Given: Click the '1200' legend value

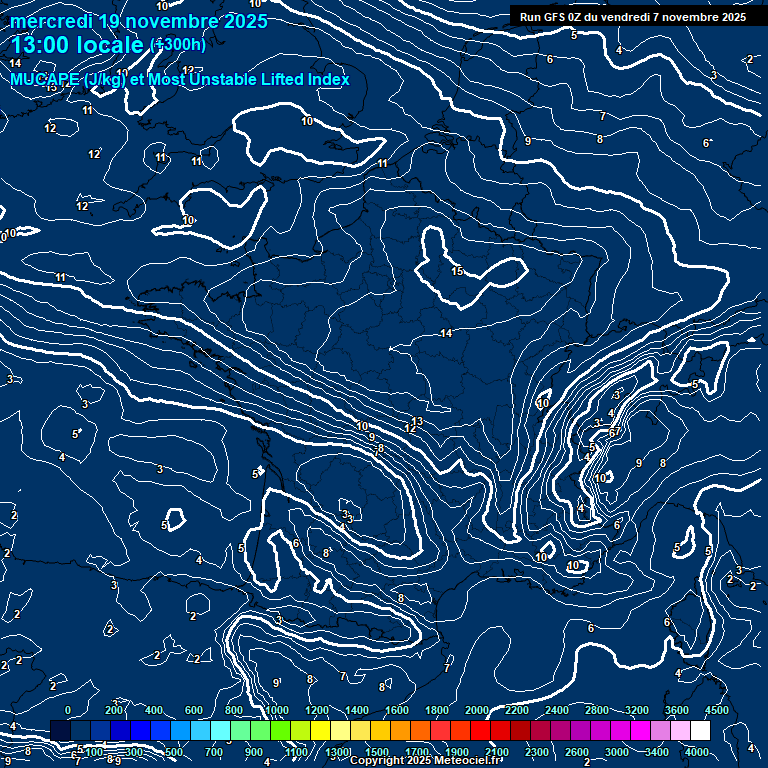Looking at the screenshot, I should [x=317, y=710].
